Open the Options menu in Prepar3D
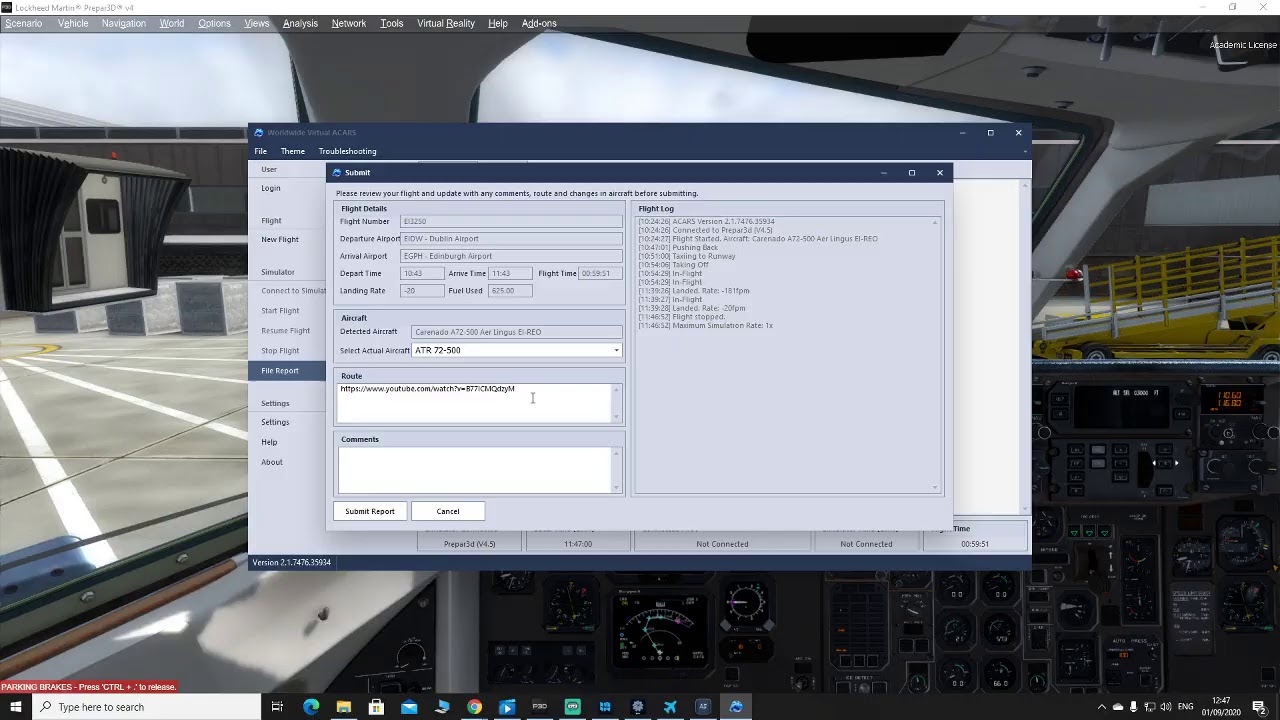 [214, 23]
